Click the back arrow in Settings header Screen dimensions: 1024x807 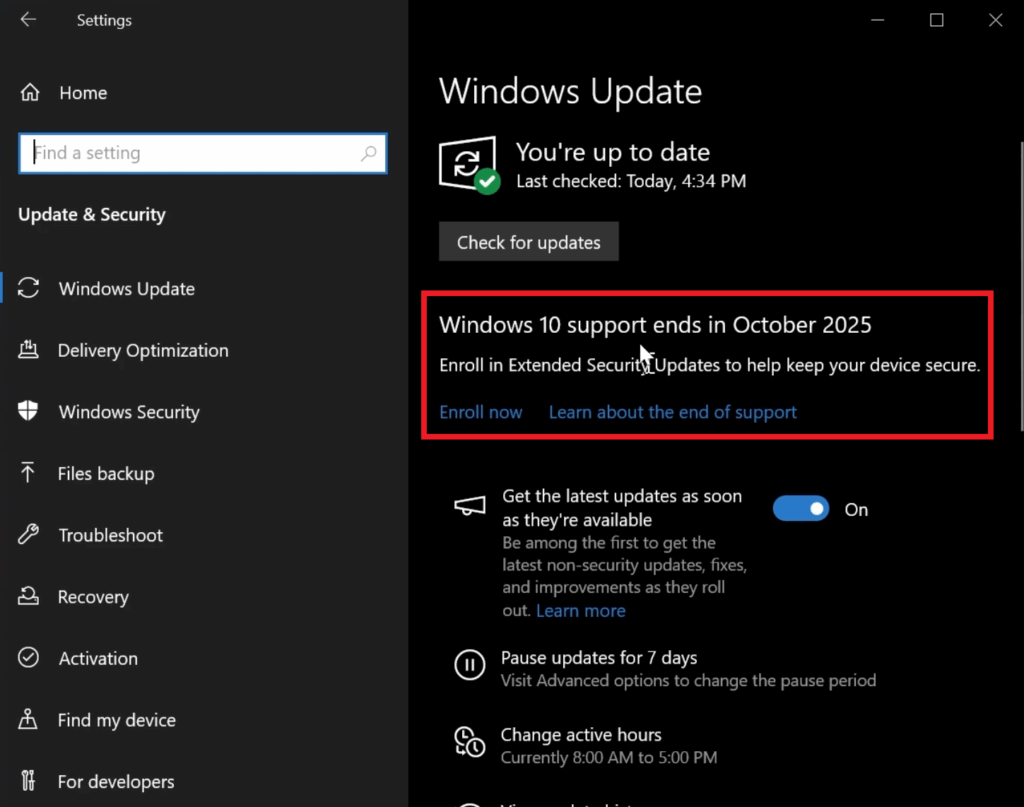28,20
